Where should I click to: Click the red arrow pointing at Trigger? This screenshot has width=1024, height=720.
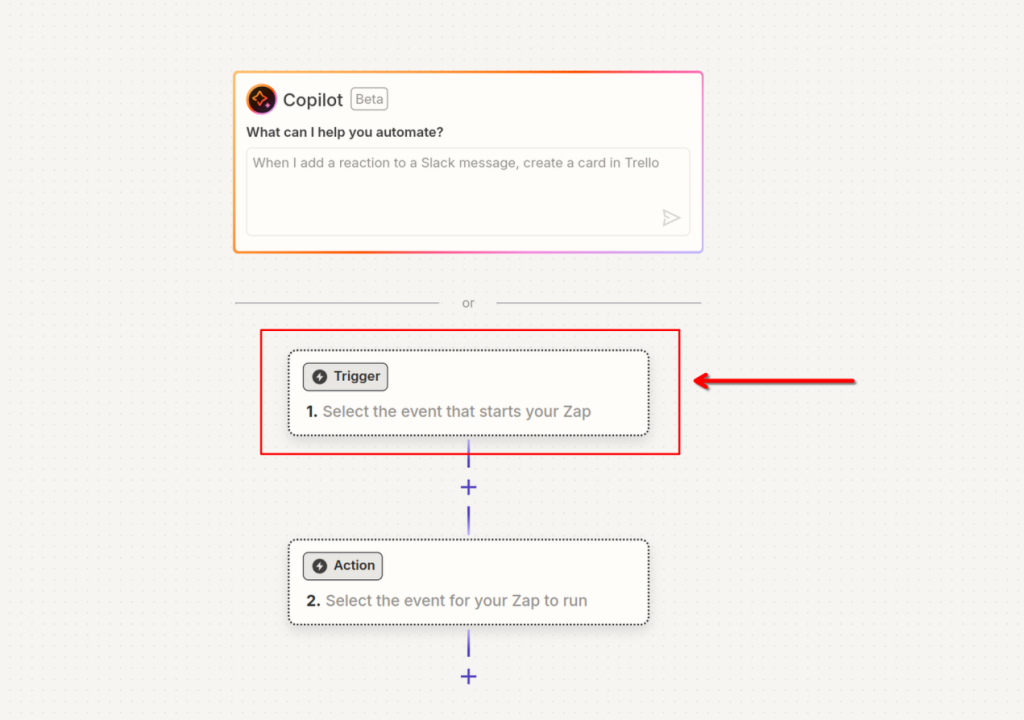[x=775, y=381]
